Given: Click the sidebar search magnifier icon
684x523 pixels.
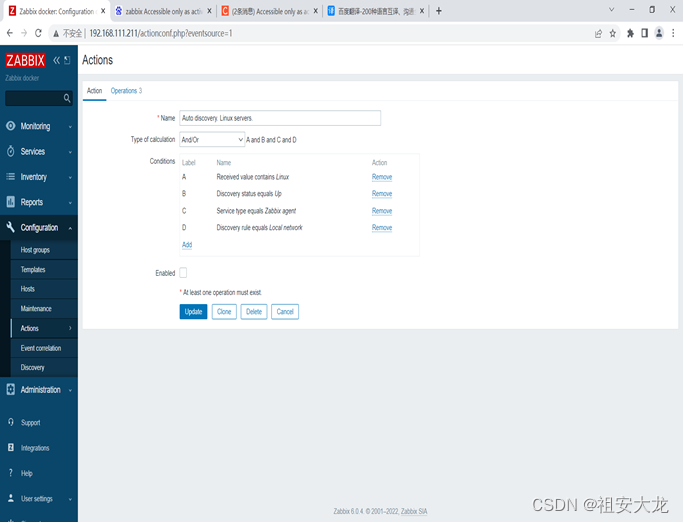Looking at the screenshot, I should (x=67, y=98).
